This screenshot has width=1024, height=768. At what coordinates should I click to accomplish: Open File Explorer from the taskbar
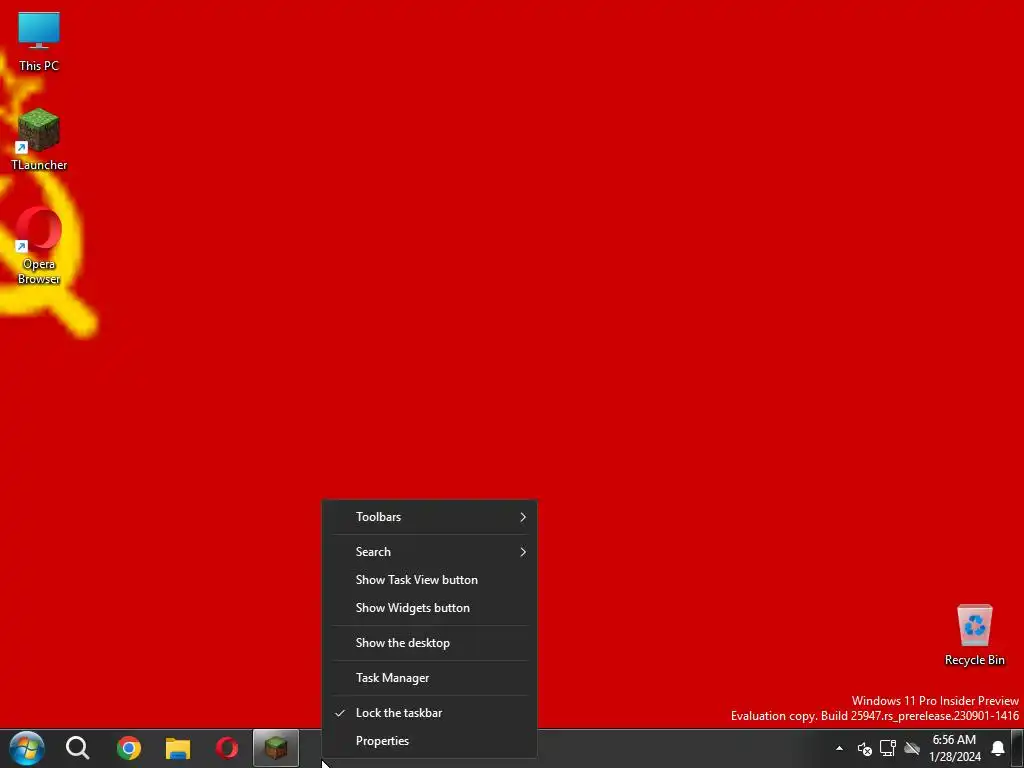point(178,748)
